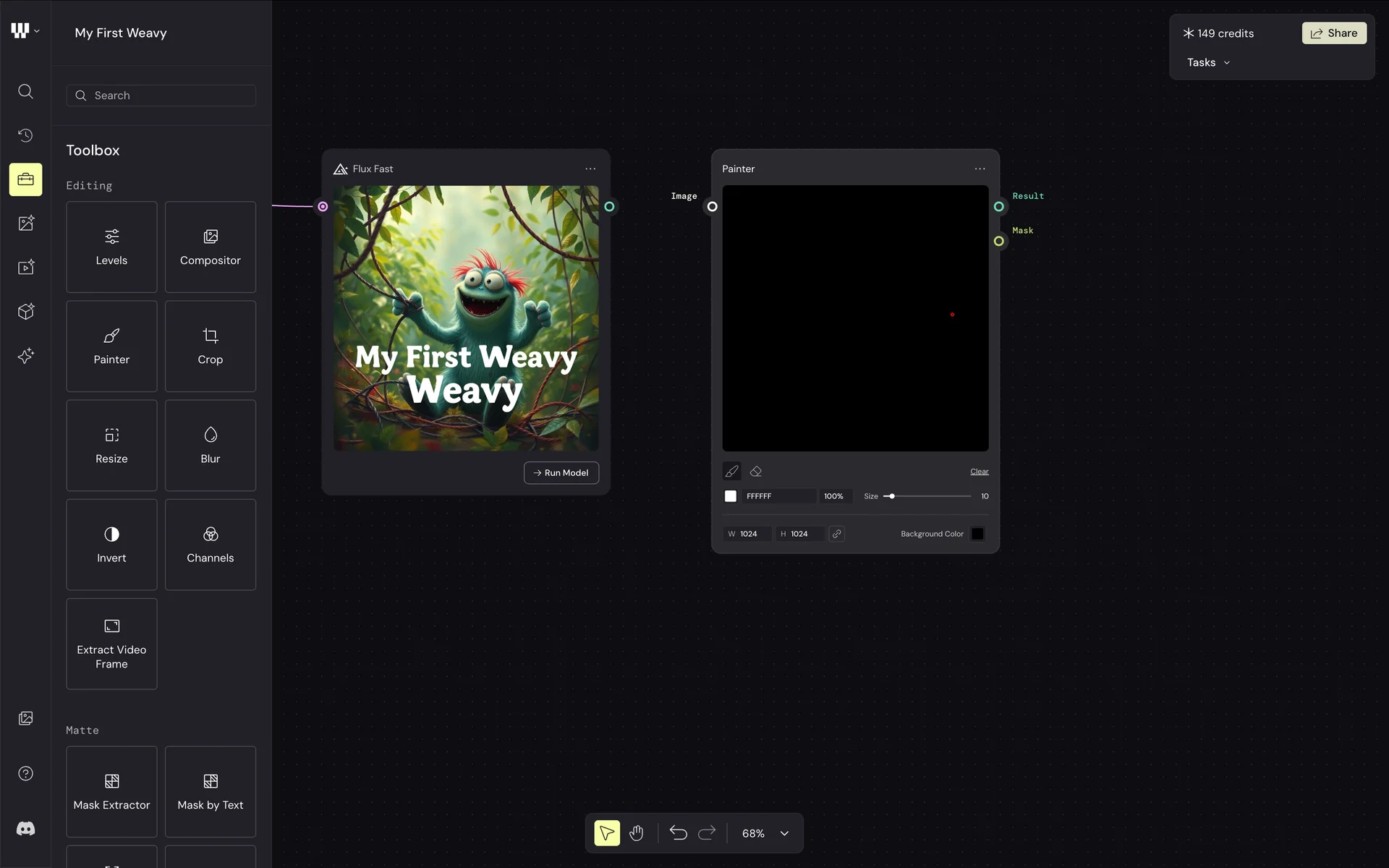Expand the Tasks dropdown
1389x868 pixels.
[x=1208, y=63]
